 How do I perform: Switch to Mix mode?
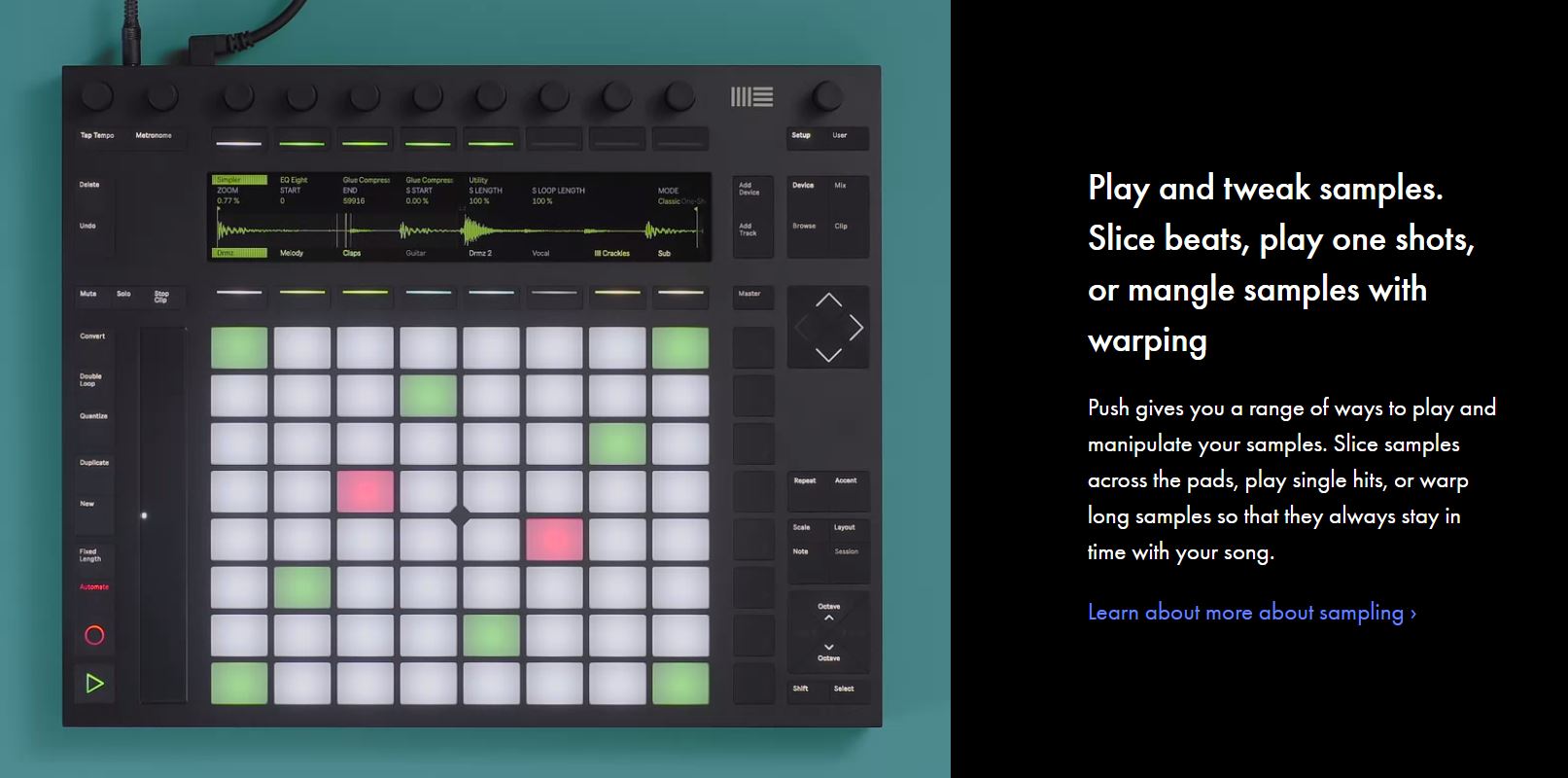[x=840, y=185]
